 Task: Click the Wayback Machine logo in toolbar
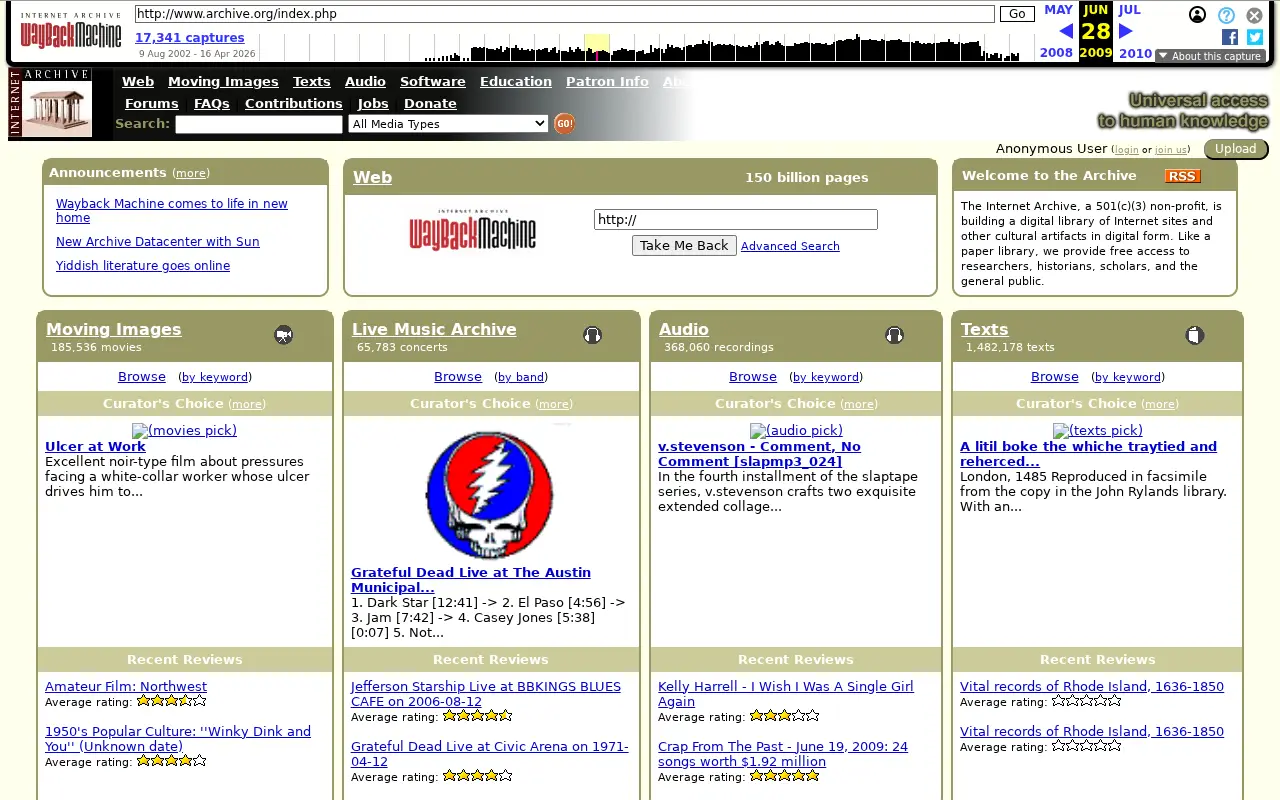coord(71,31)
